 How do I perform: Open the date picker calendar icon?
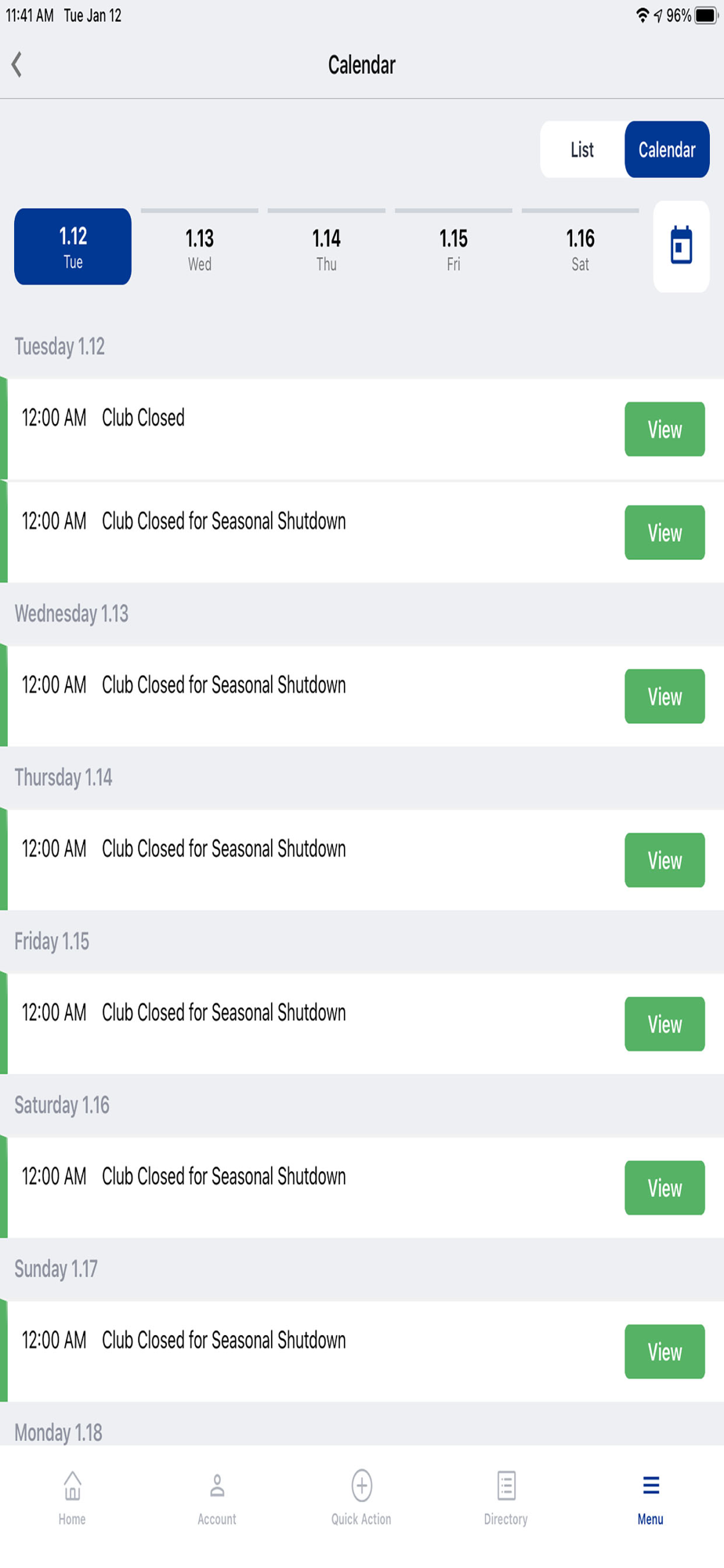[681, 246]
